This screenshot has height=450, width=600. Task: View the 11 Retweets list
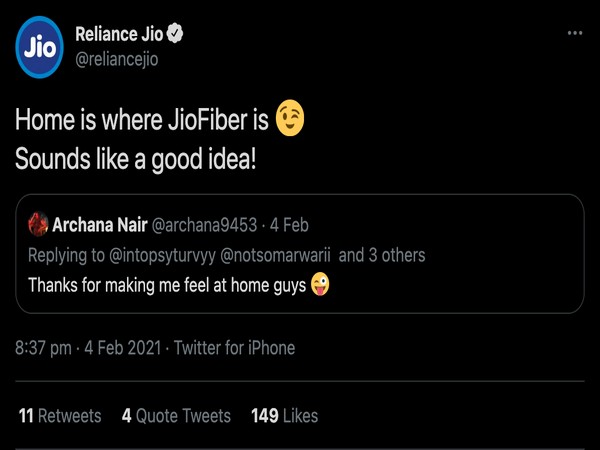click(x=60, y=415)
